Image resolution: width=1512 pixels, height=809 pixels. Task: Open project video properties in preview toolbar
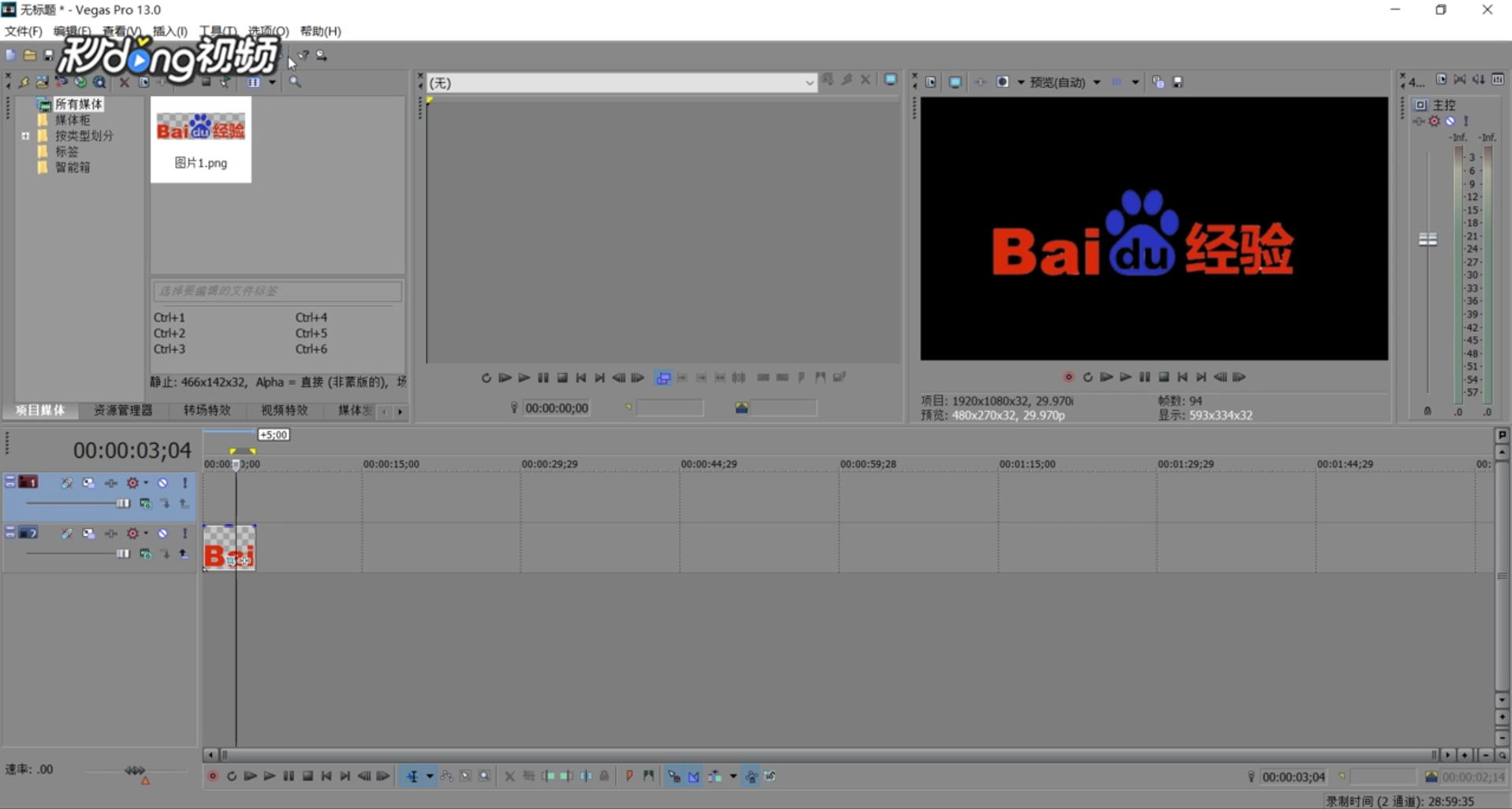pyautogui.click(x=931, y=82)
